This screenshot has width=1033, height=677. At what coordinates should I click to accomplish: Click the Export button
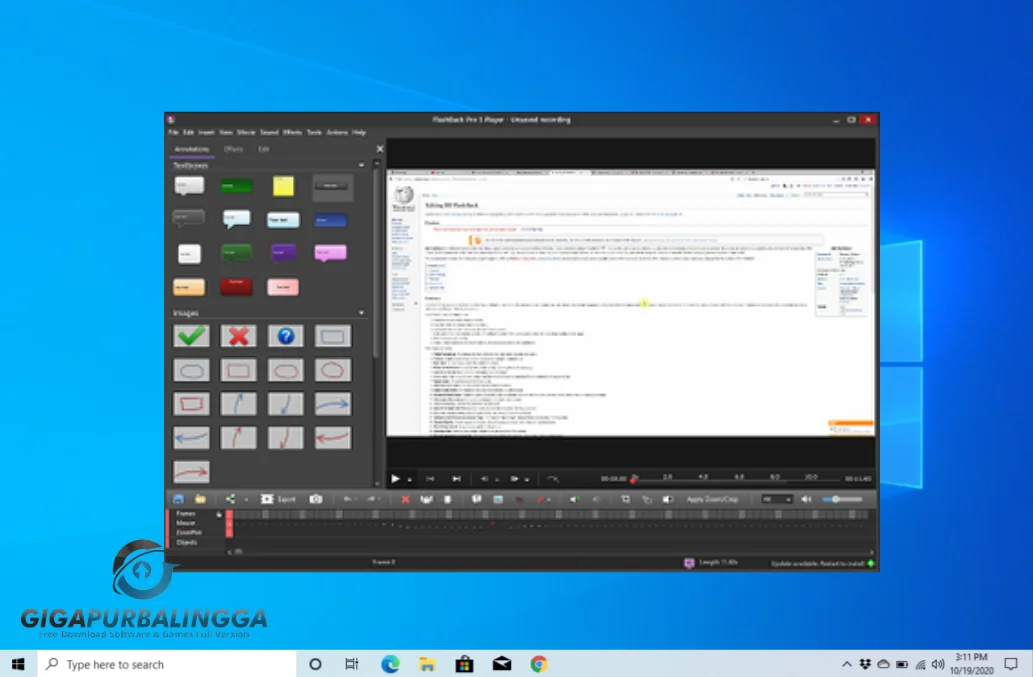[x=280, y=499]
